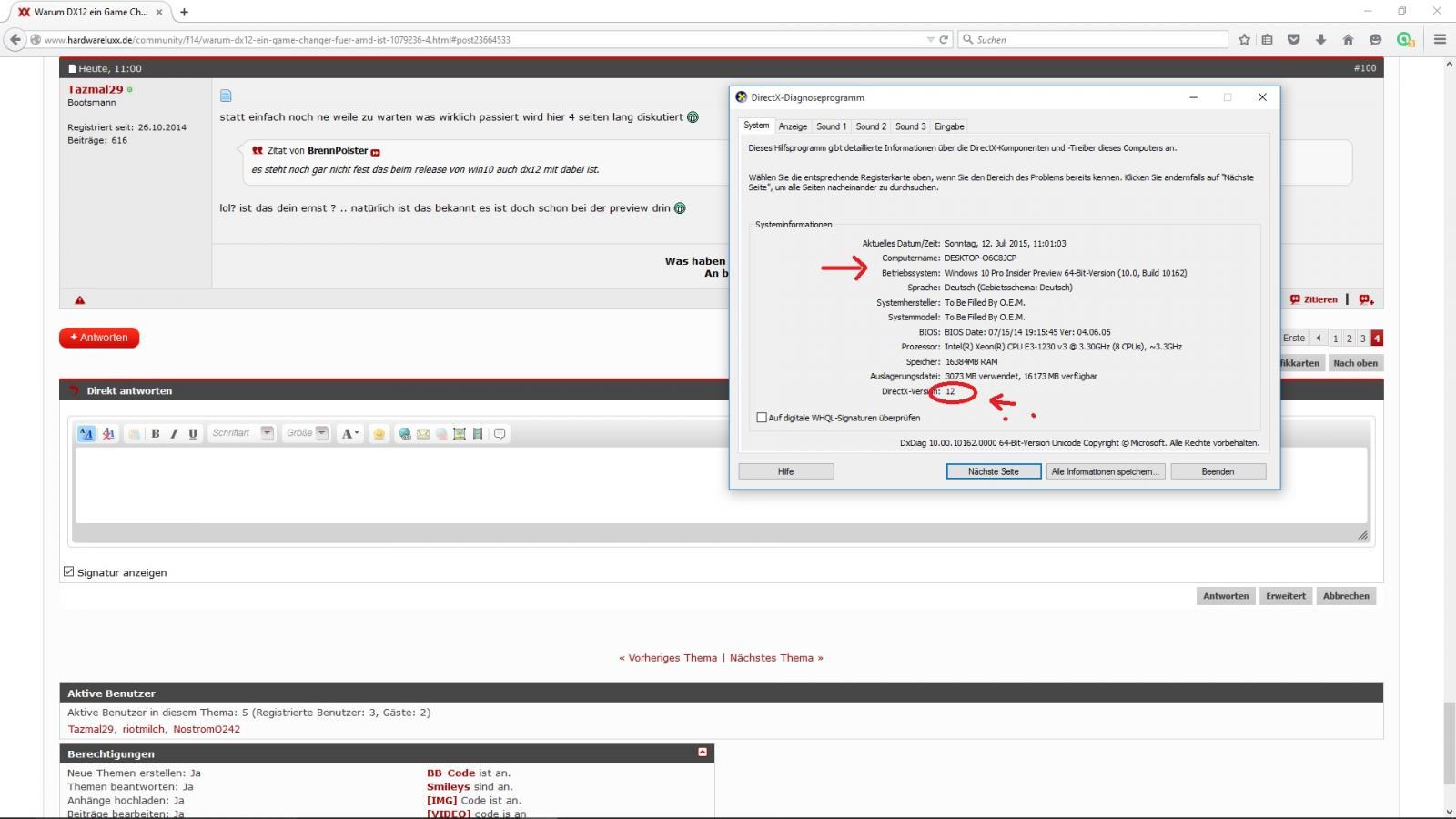This screenshot has height=819, width=1456.
Task: Go to home page via home icon
Action: pos(1348,39)
